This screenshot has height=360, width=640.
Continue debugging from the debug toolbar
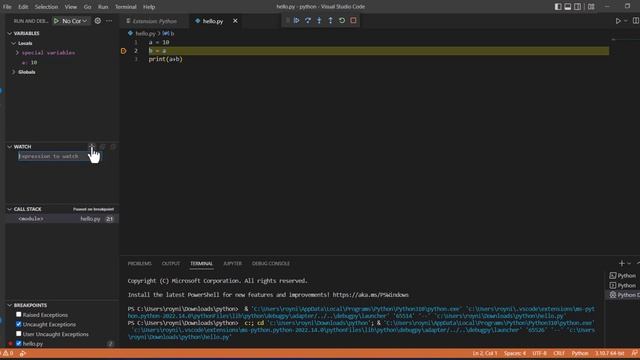297,20
